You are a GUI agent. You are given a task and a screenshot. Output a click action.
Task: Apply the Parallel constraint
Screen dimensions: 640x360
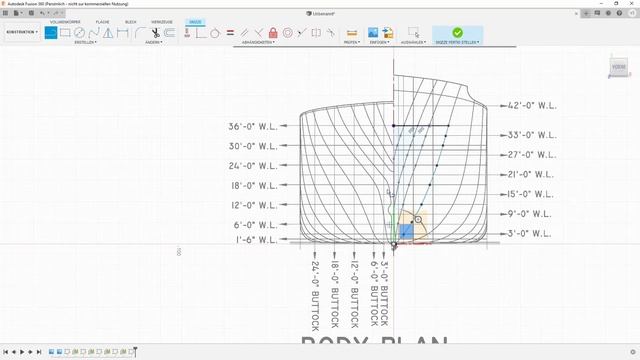pos(244,33)
